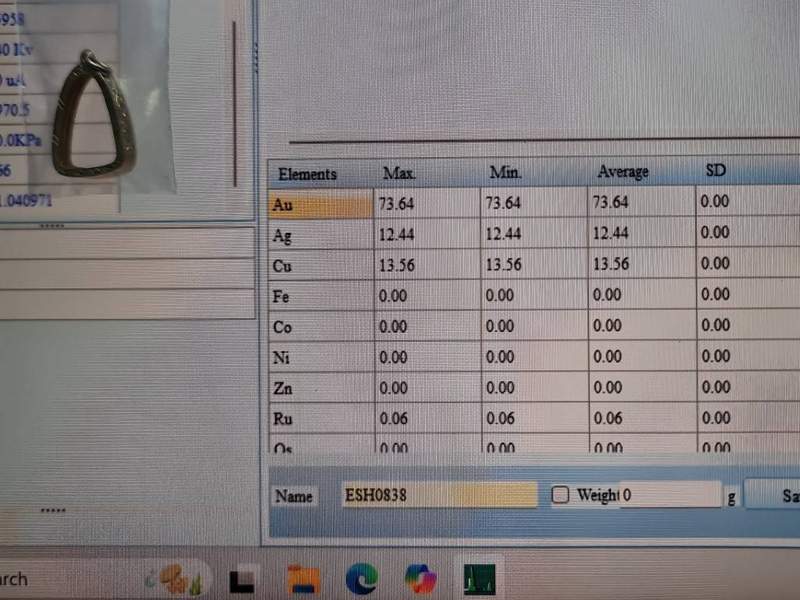The height and width of the screenshot is (600, 800).
Task: Open File Explorer from the taskbar
Action: click(x=302, y=579)
